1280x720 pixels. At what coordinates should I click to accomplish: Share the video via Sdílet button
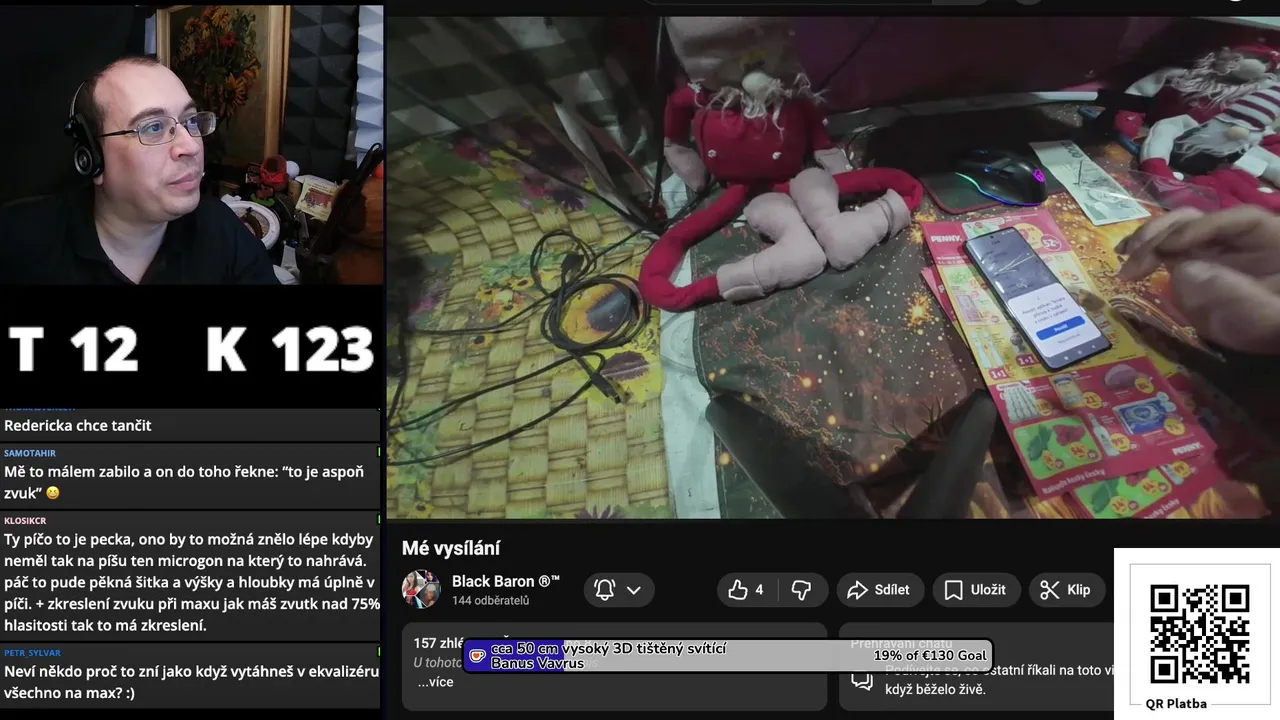pos(879,590)
